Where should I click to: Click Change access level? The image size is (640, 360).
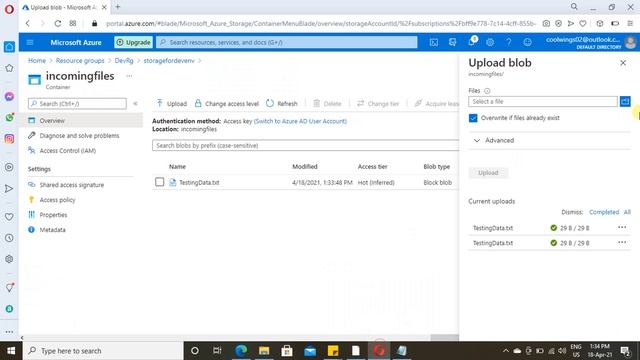coord(227,104)
